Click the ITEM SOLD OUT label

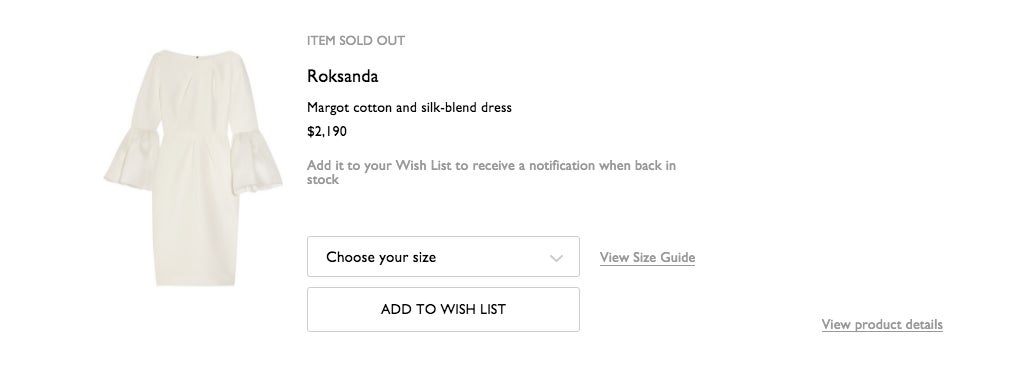click(356, 41)
